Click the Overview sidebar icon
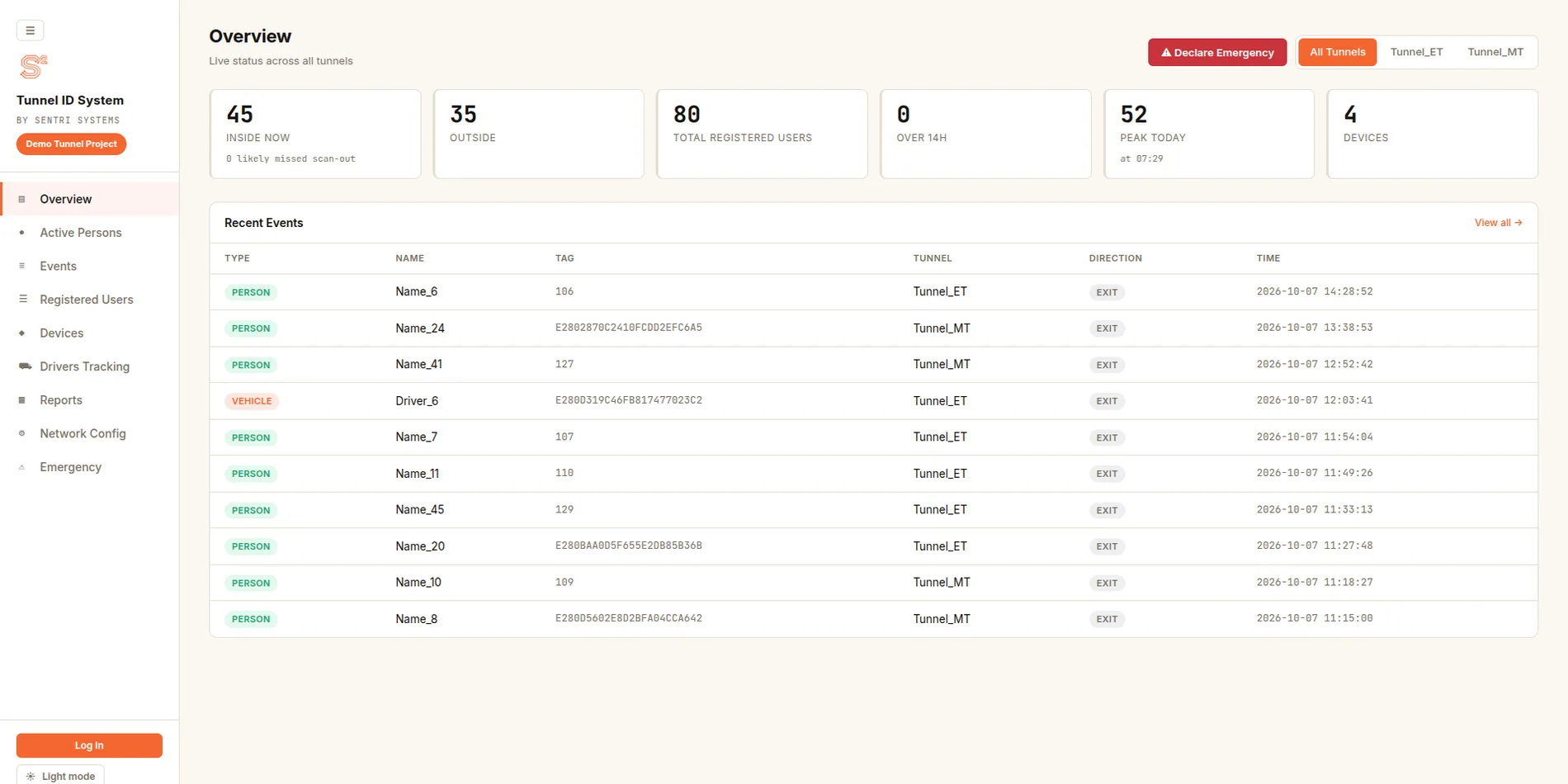This screenshot has width=1568, height=784. pyautogui.click(x=22, y=199)
